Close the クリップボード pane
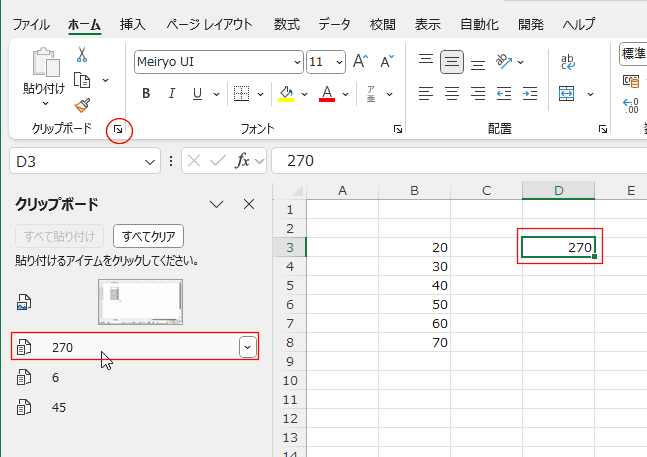Viewport: 647px width, 457px height. pos(250,204)
